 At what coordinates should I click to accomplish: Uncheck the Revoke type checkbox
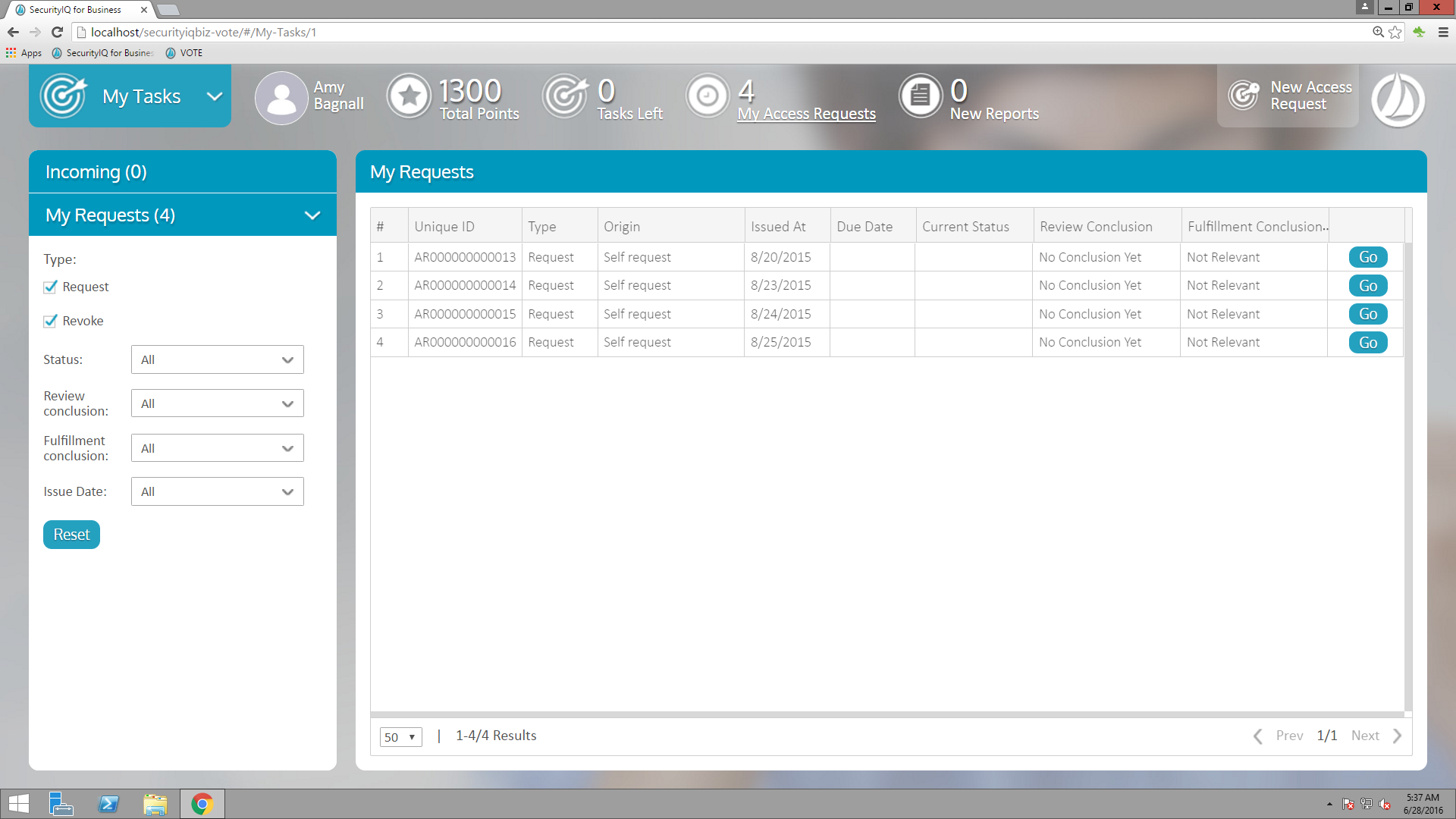pyautogui.click(x=51, y=321)
